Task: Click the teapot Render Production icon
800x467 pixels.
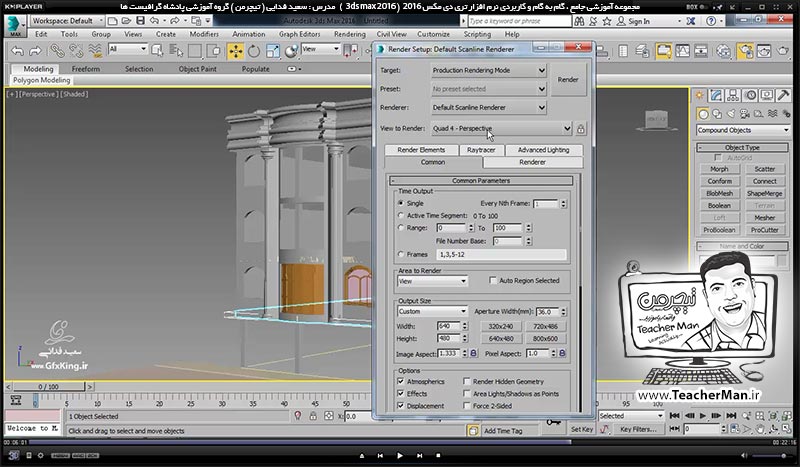Action: click(x=783, y=51)
